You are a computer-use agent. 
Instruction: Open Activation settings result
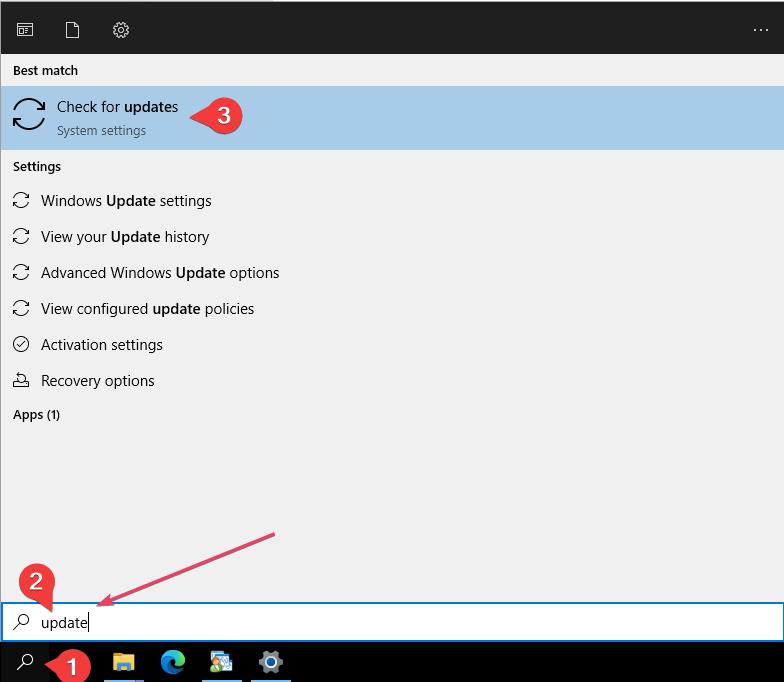pos(102,345)
